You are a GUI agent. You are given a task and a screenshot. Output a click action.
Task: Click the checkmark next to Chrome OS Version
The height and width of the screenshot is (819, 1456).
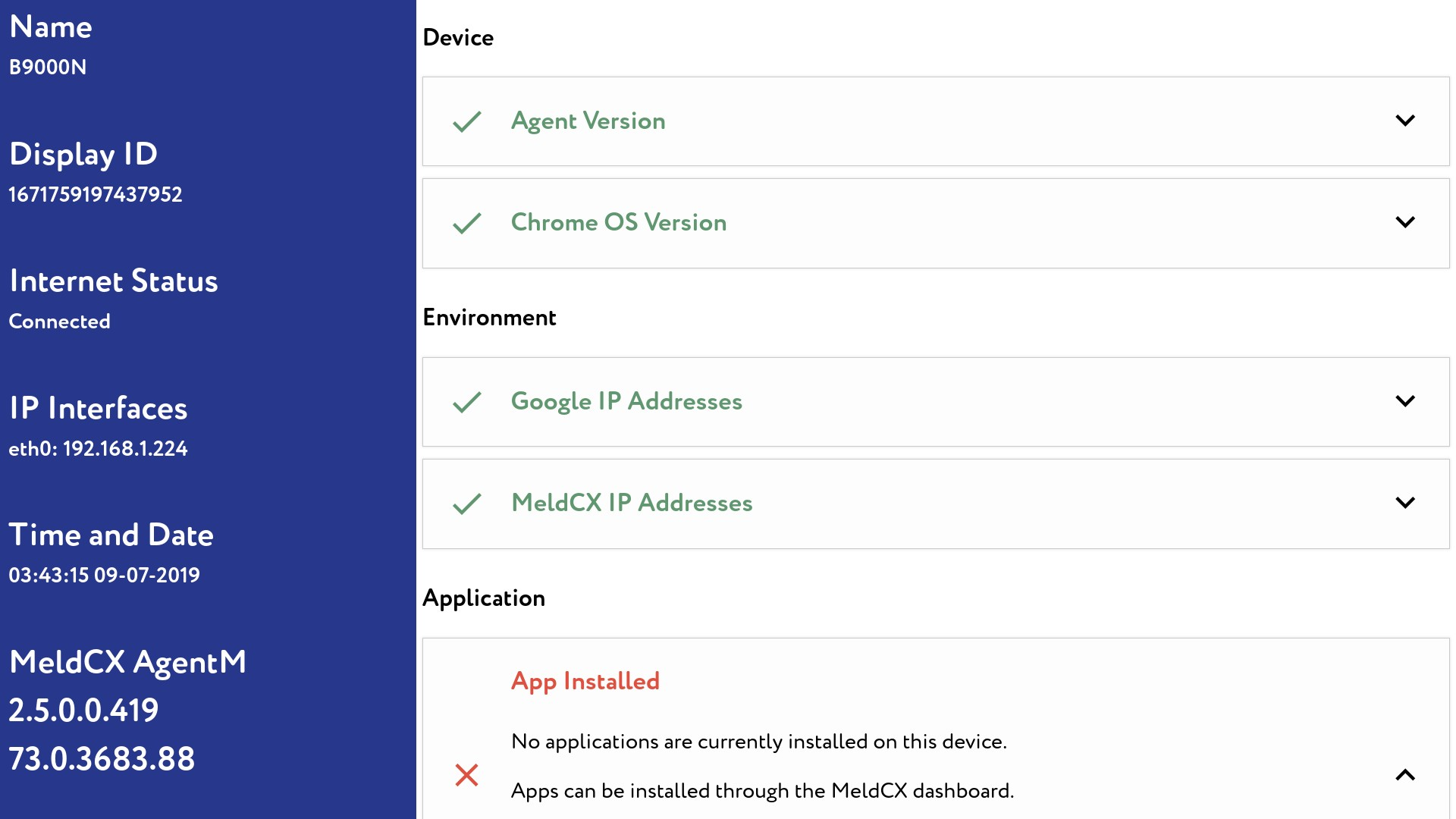click(x=467, y=223)
